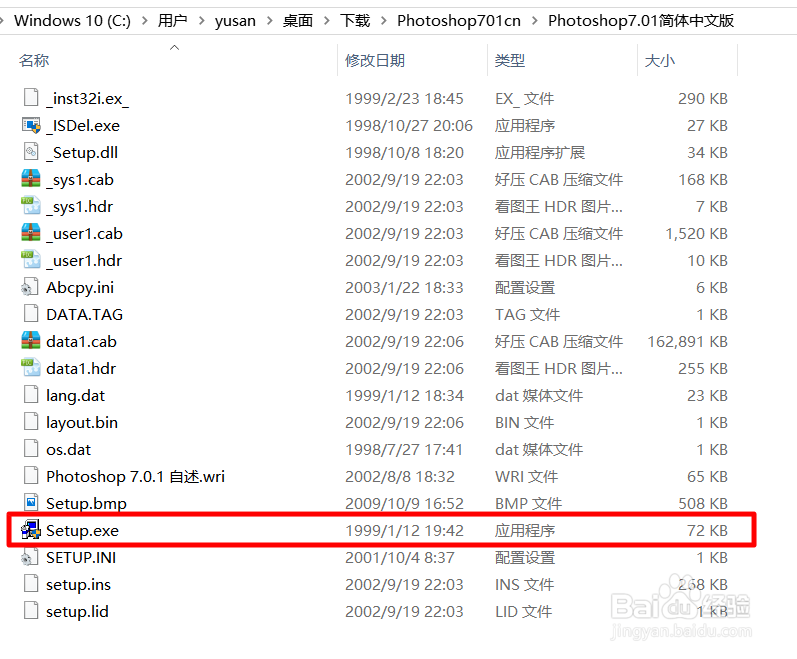Expand the chevron after yusan breadcrumb
The width and height of the screenshot is (797, 659).
tap(270, 21)
